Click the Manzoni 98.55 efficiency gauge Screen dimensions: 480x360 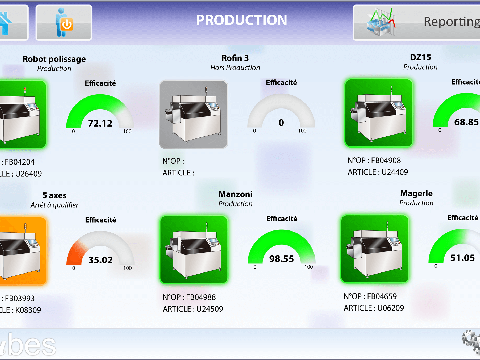(282, 249)
